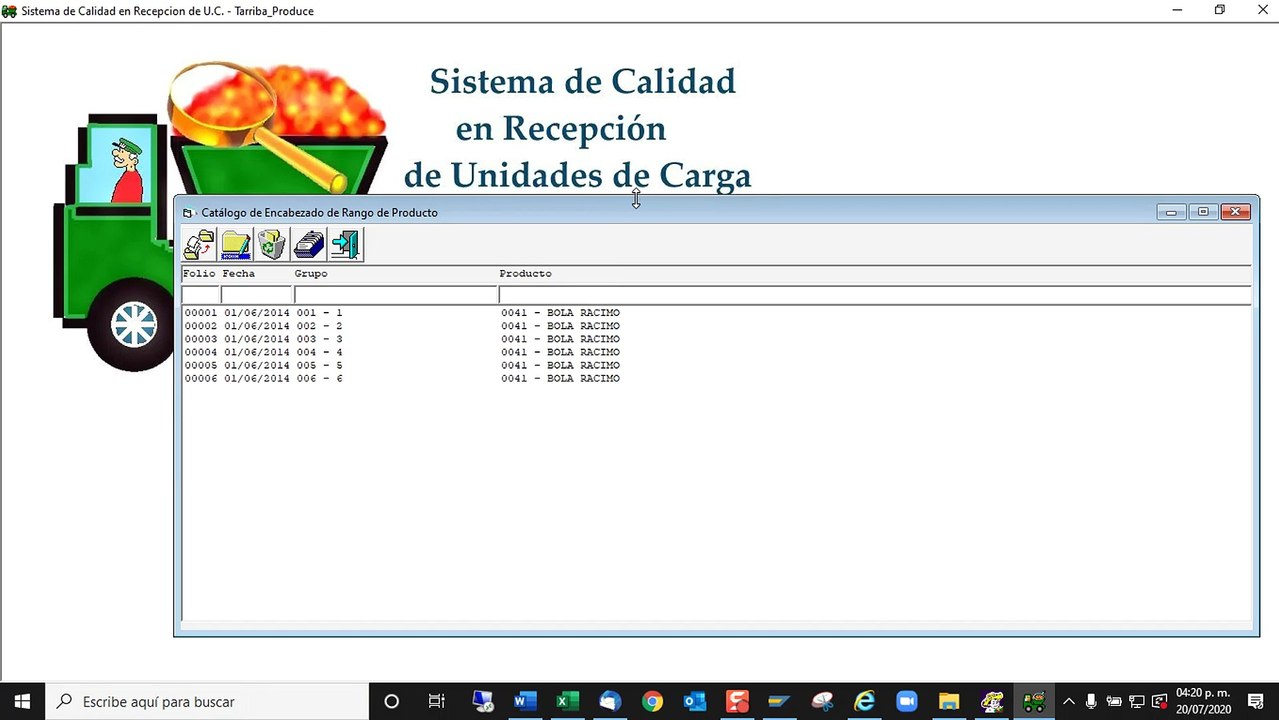Click the new record toolbar icon
Screen dimensions: 1279x720
(x=199, y=244)
